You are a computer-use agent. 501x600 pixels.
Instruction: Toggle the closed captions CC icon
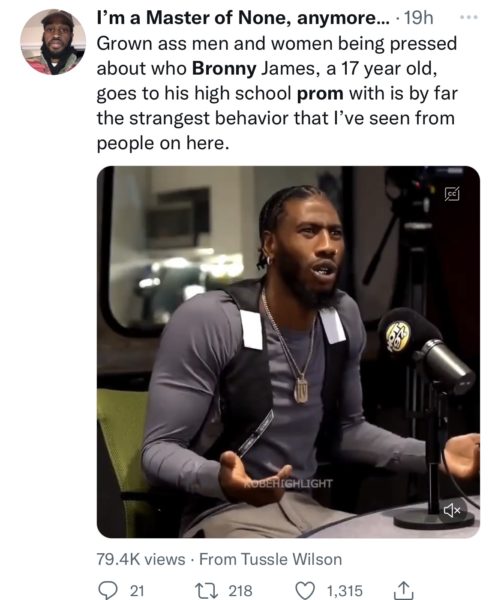[x=452, y=194]
